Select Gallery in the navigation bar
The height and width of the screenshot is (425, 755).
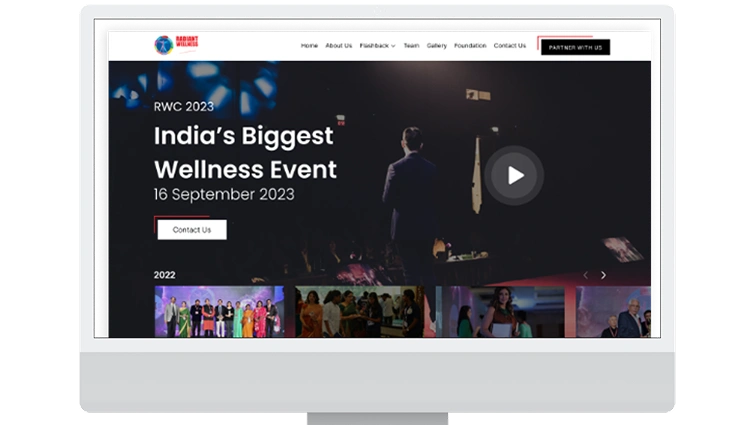(437, 46)
